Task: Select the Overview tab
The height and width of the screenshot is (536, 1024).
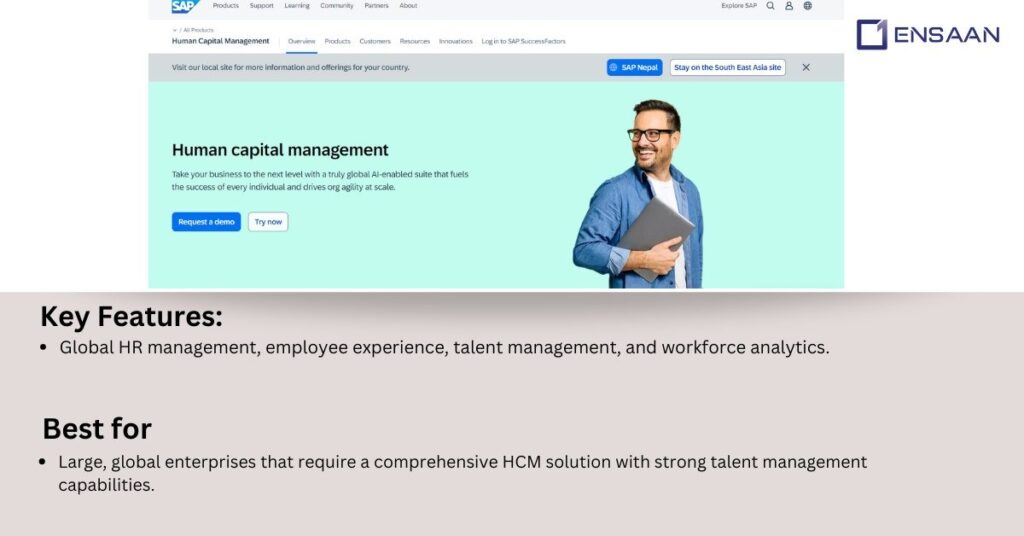Action: [301, 41]
